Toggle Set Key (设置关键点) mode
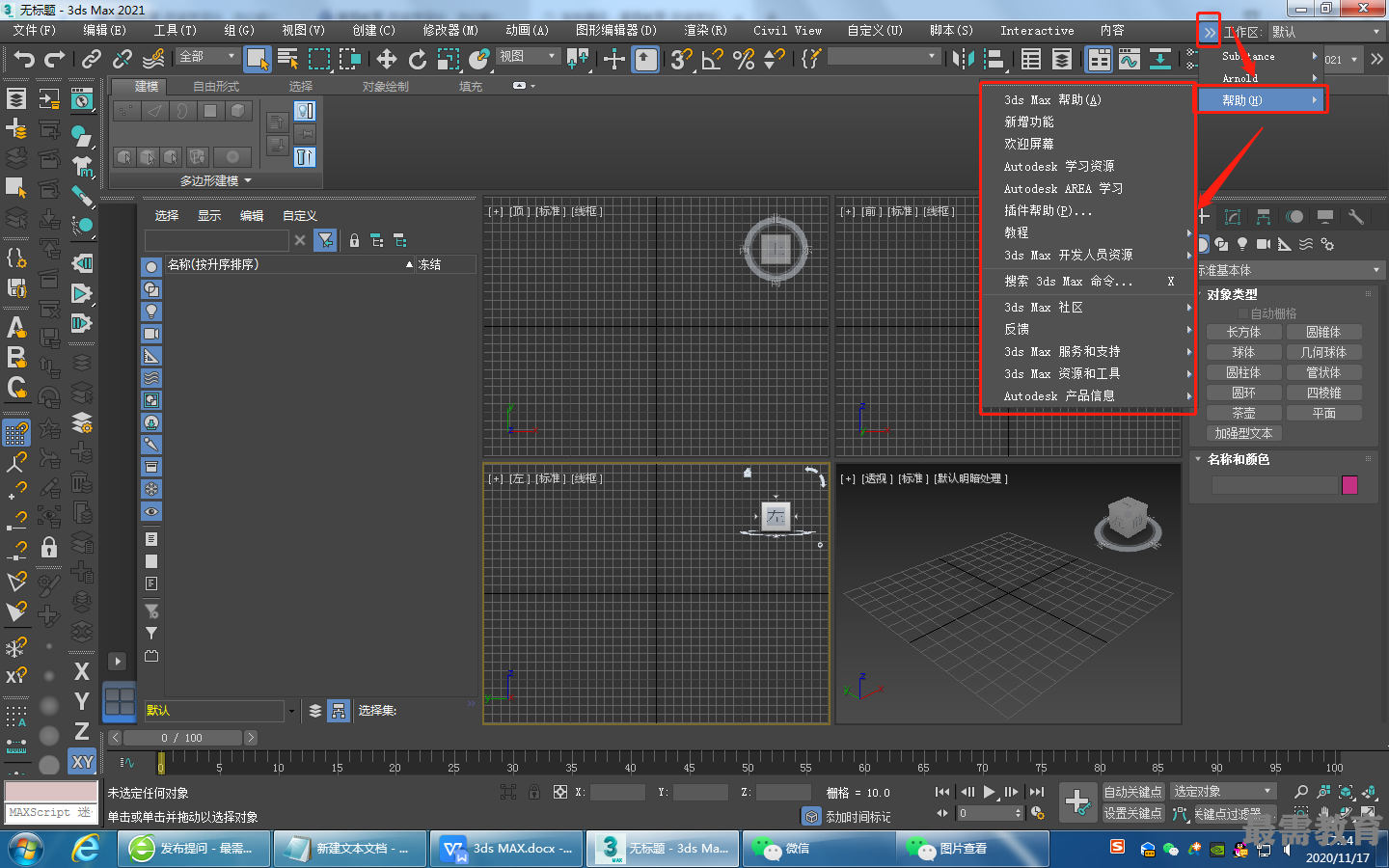1389x868 pixels. coord(1132,813)
